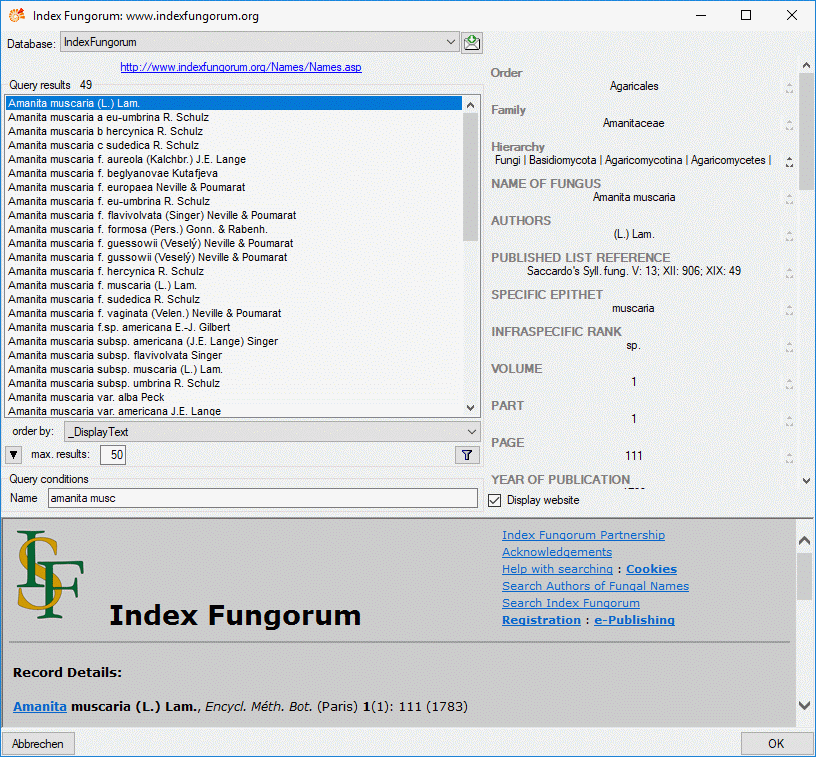Select Amanita muscaria f. gussowii row

(x=234, y=258)
